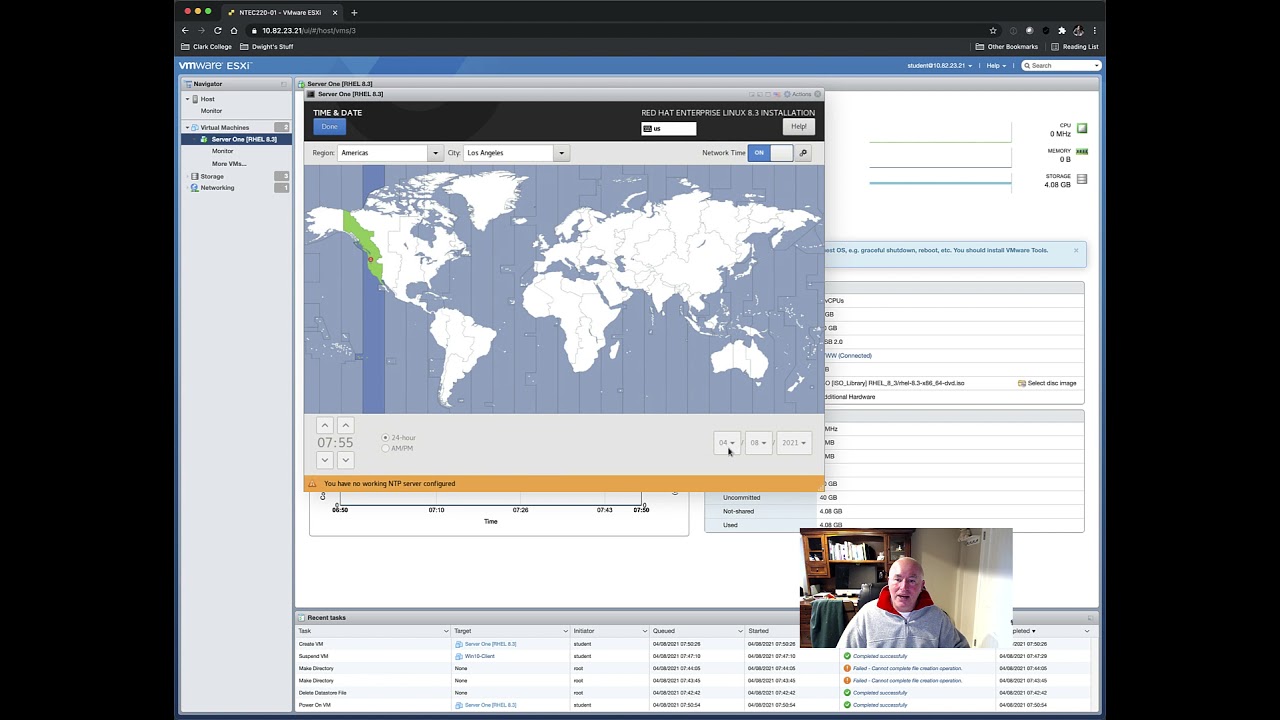Open student@10.82.23.21 user menu
Image resolution: width=1280 pixels, height=720 pixels.
pos(939,66)
